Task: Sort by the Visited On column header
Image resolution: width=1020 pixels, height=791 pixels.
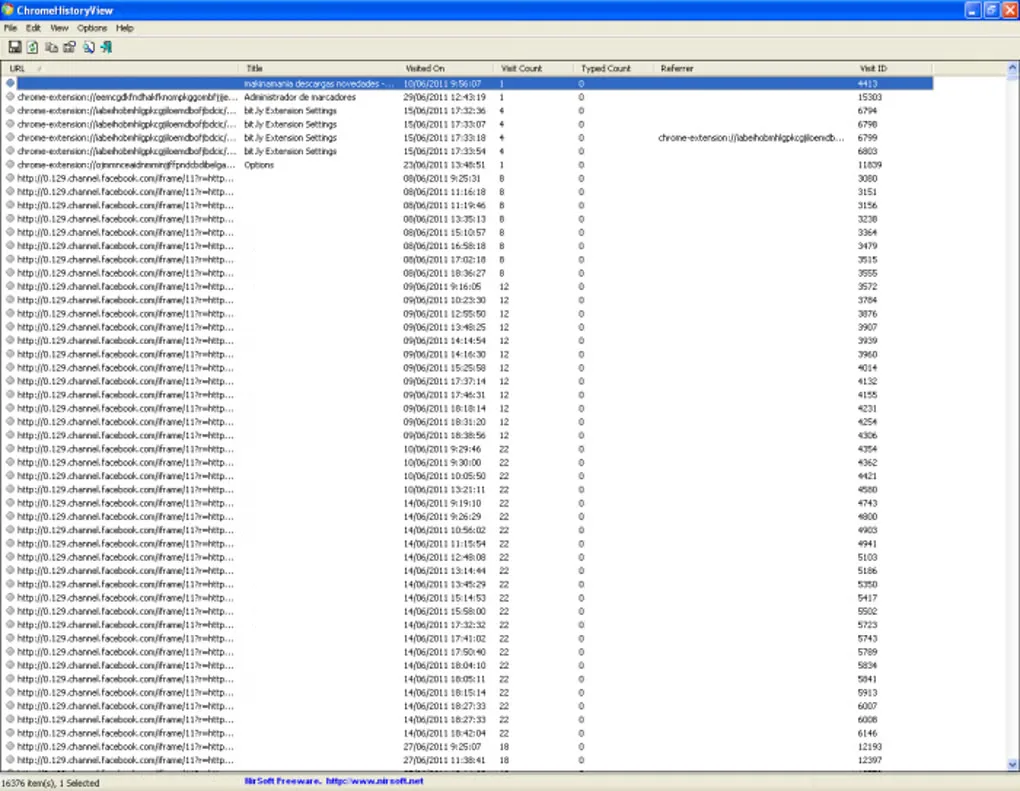Action: coord(447,68)
